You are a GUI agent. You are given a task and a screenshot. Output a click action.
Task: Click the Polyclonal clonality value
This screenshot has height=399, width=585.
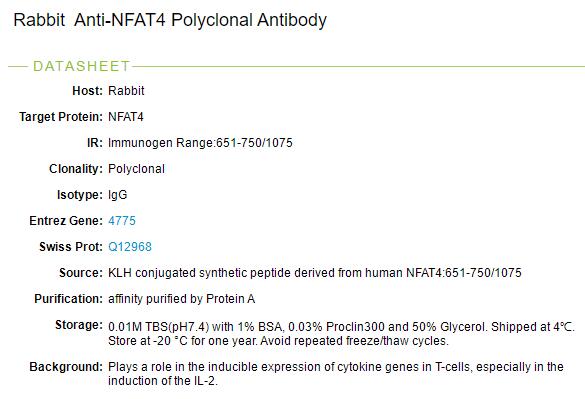pyautogui.click(x=136, y=169)
